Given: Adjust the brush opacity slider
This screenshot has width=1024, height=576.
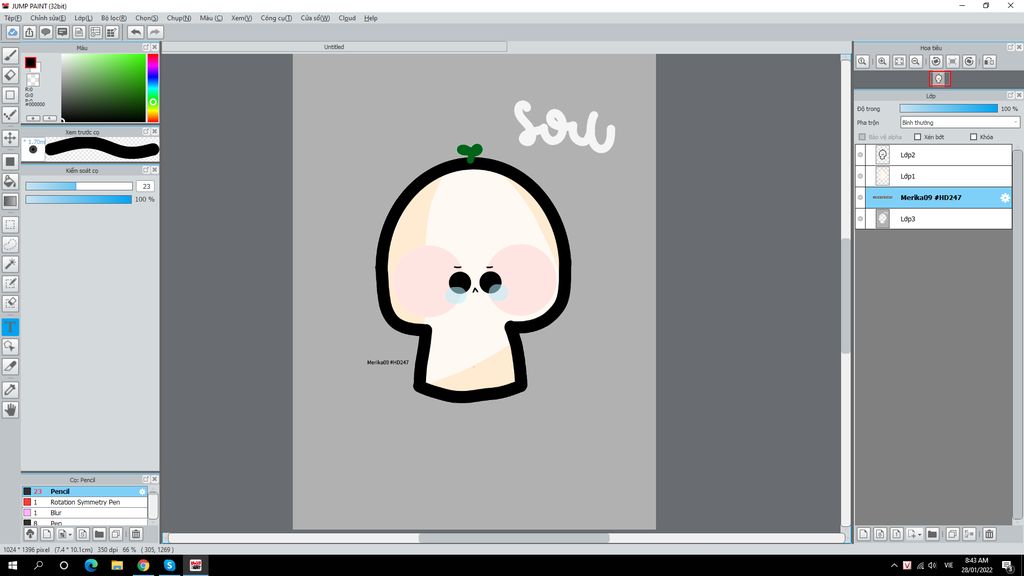Looking at the screenshot, I should [78, 199].
